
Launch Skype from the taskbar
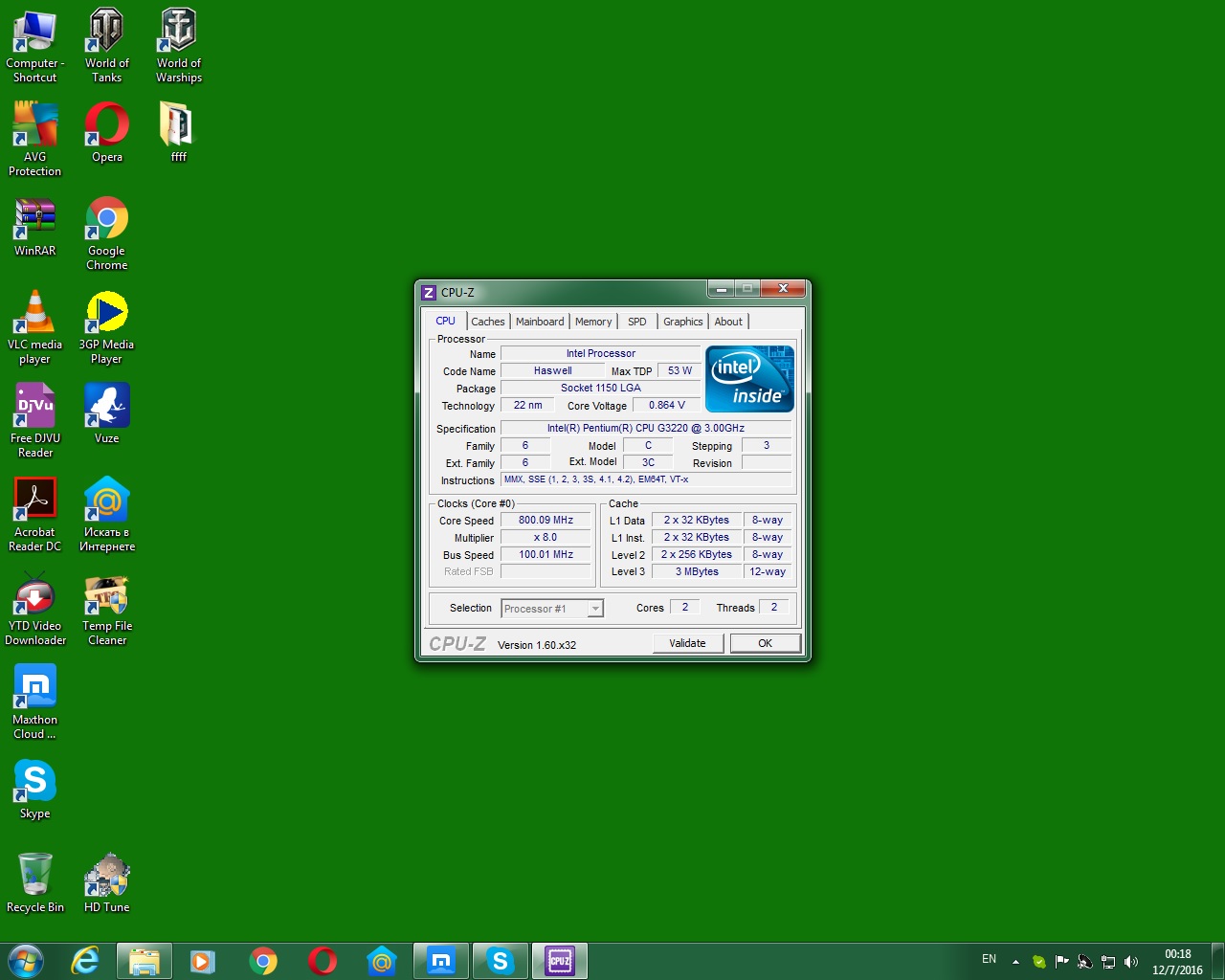click(500, 960)
